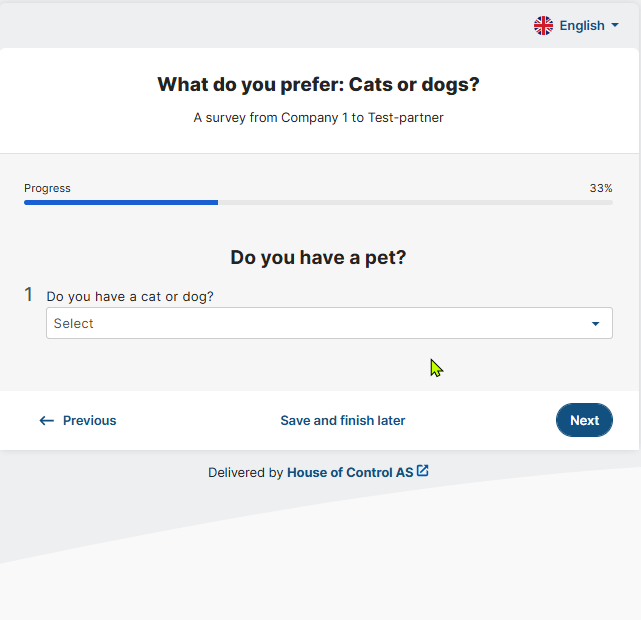Viewport: 641px width, 620px height.
Task: Click the UK flag icon
Action: [543, 26]
